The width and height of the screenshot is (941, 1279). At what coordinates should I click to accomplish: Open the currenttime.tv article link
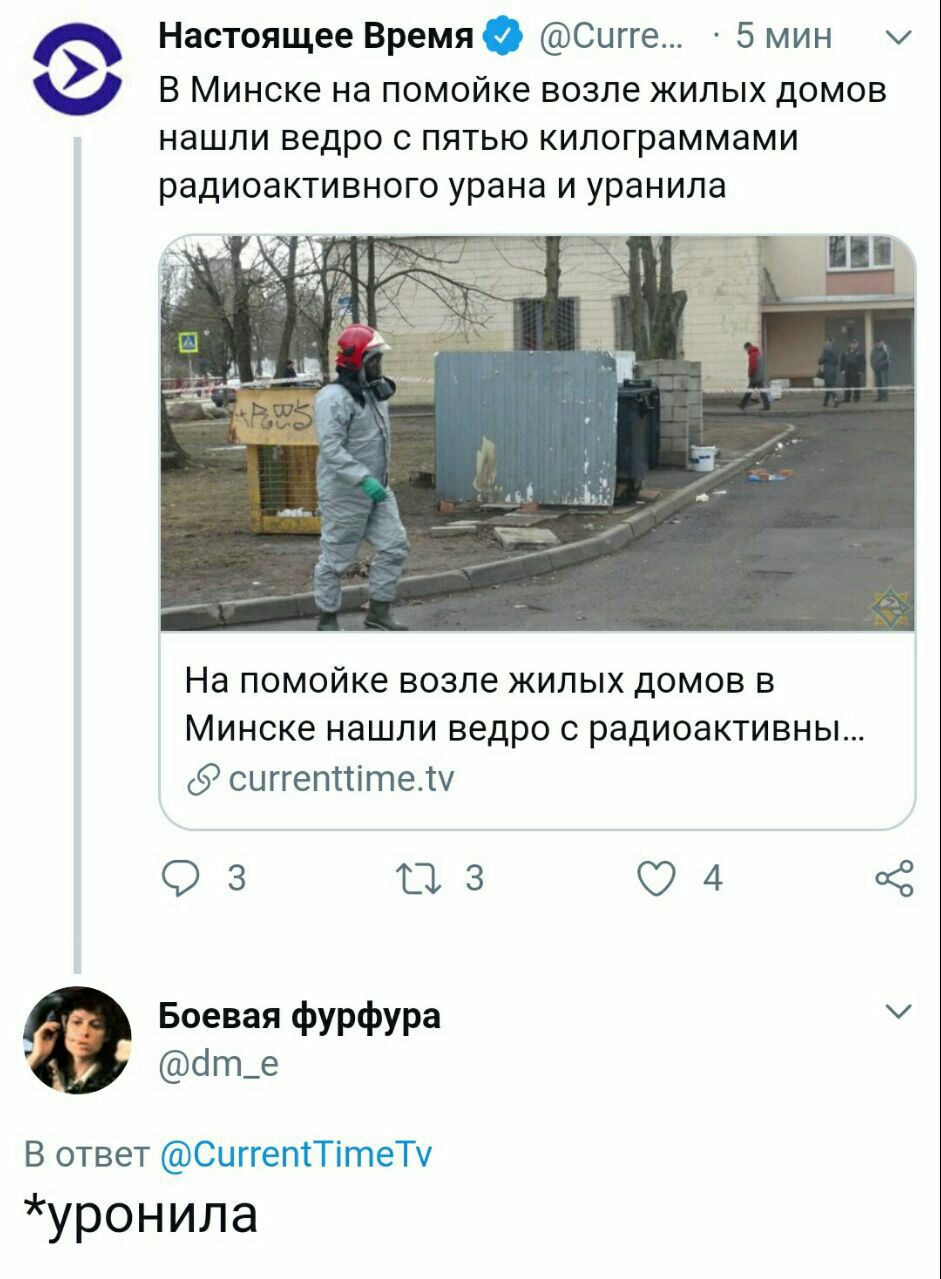(x=341, y=778)
